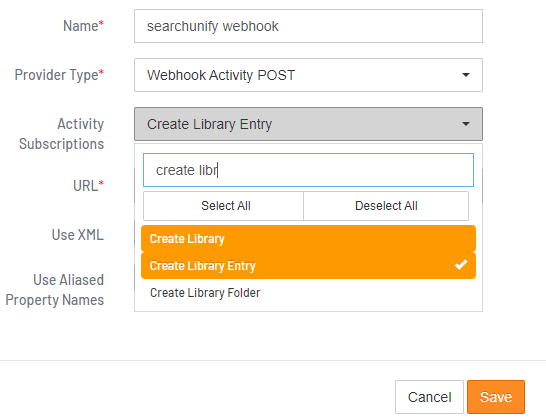Deselect the Create Library Entry option
Screen dimensions: 546x419
pos(308,265)
